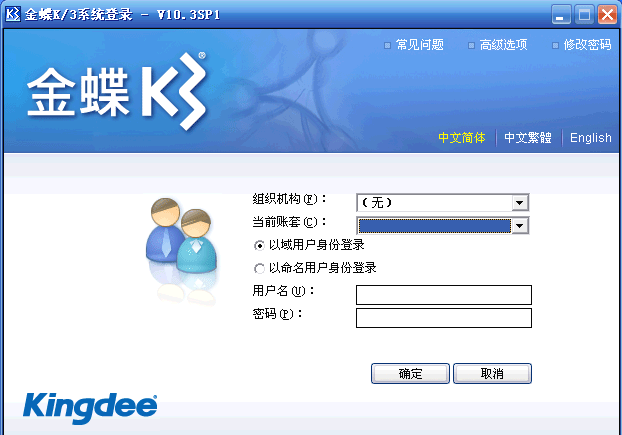Image resolution: width=622 pixels, height=435 pixels.
Task: Click the large 金蝶 K3 logo
Action: pos(117,92)
